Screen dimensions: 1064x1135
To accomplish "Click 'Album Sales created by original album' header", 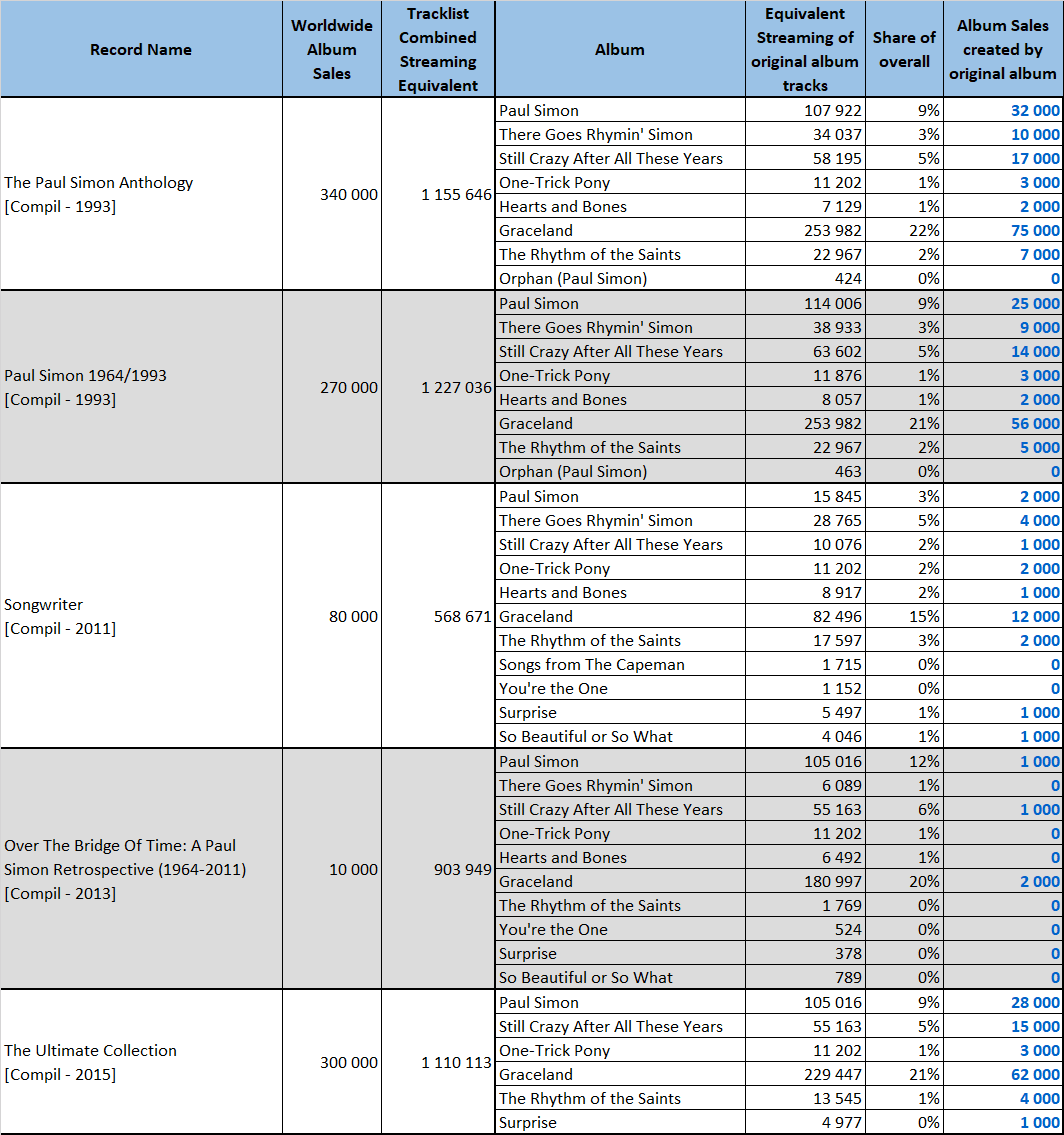I will [x=1003, y=49].
